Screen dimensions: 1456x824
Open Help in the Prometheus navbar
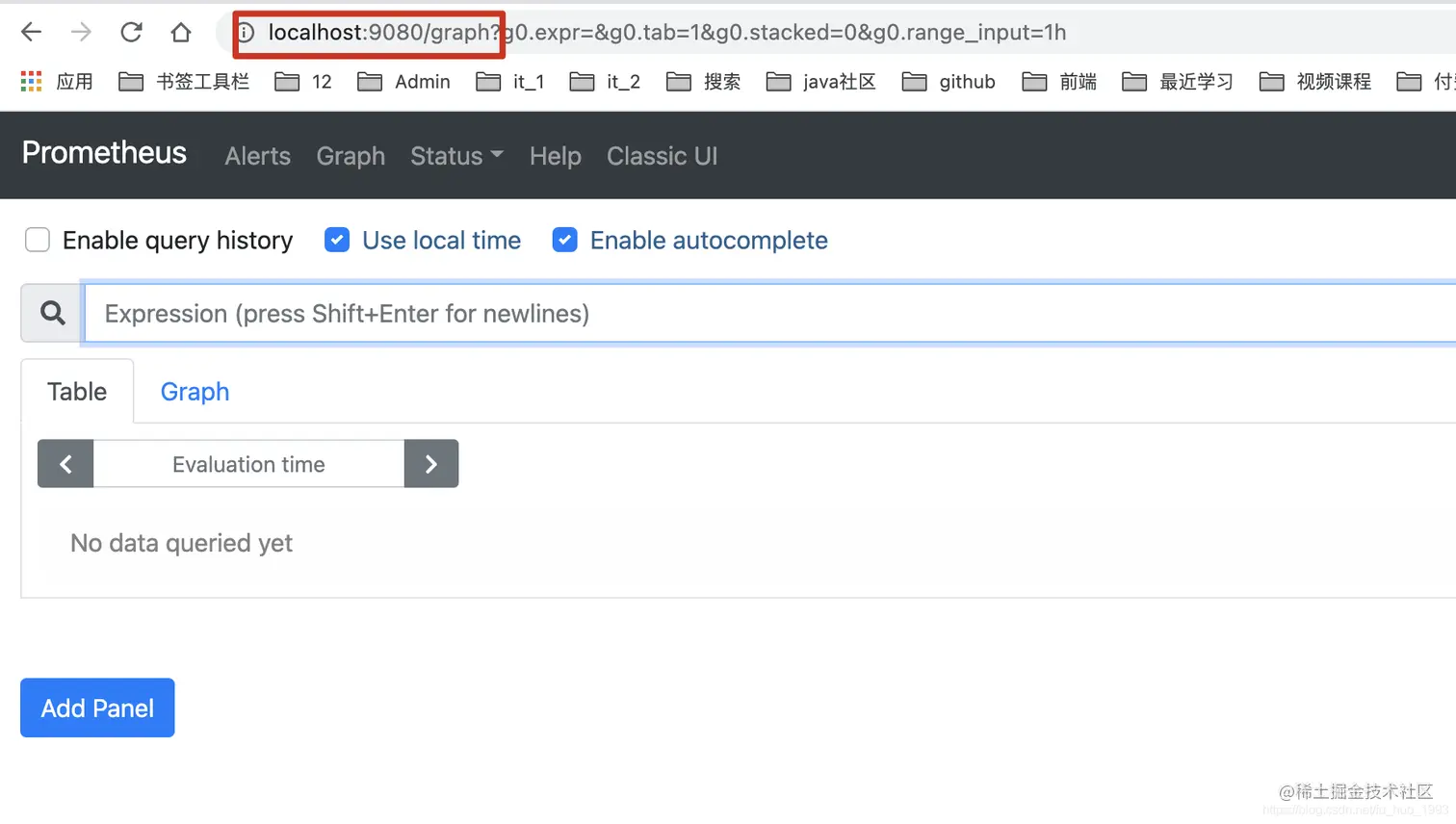point(556,156)
